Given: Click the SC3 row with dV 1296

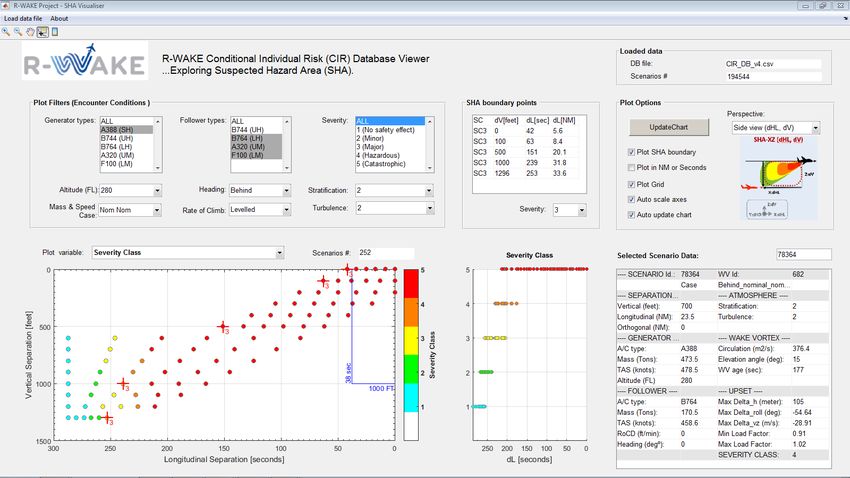Looking at the screenshot, I should (x=525, y=173).
